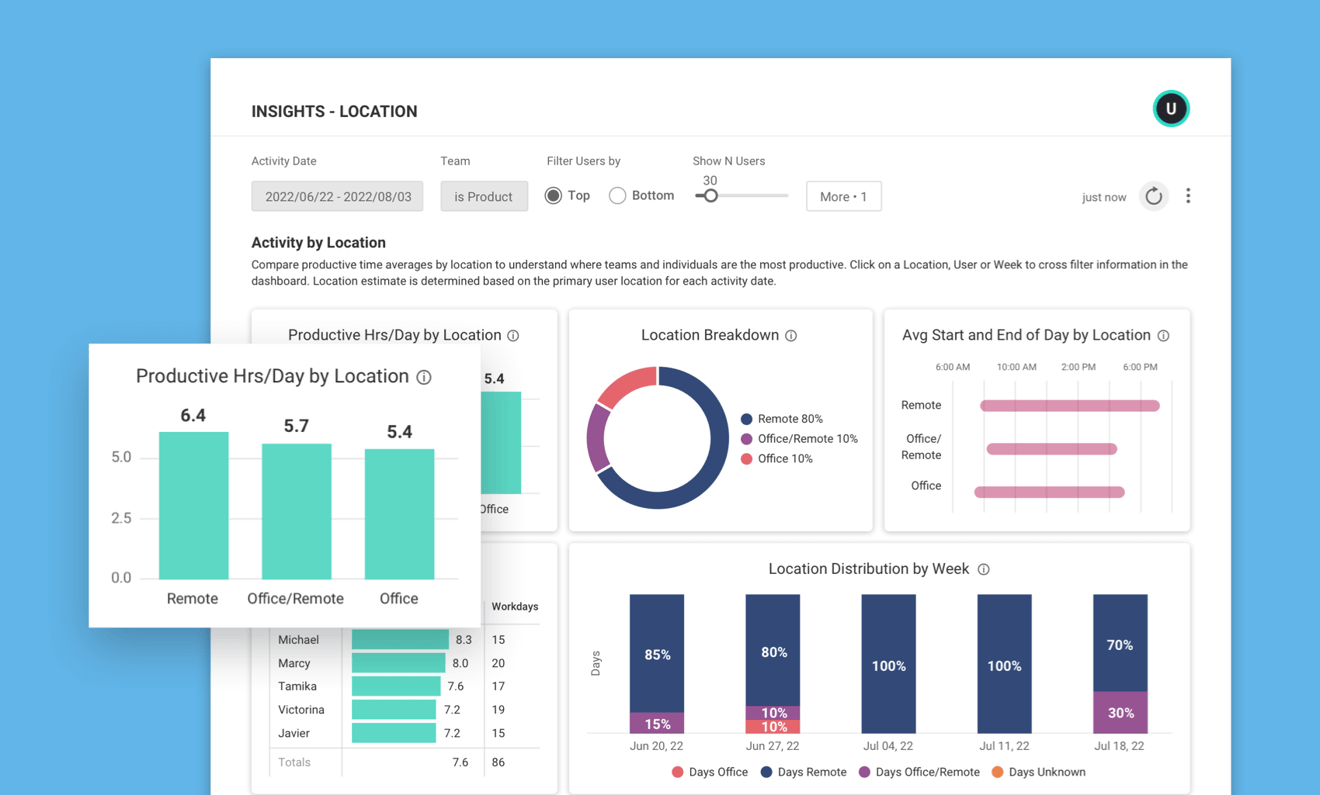This screenshot has width=1320, height=795.
Task: Open the user avatar U menu
Action: pos(1170,108)
